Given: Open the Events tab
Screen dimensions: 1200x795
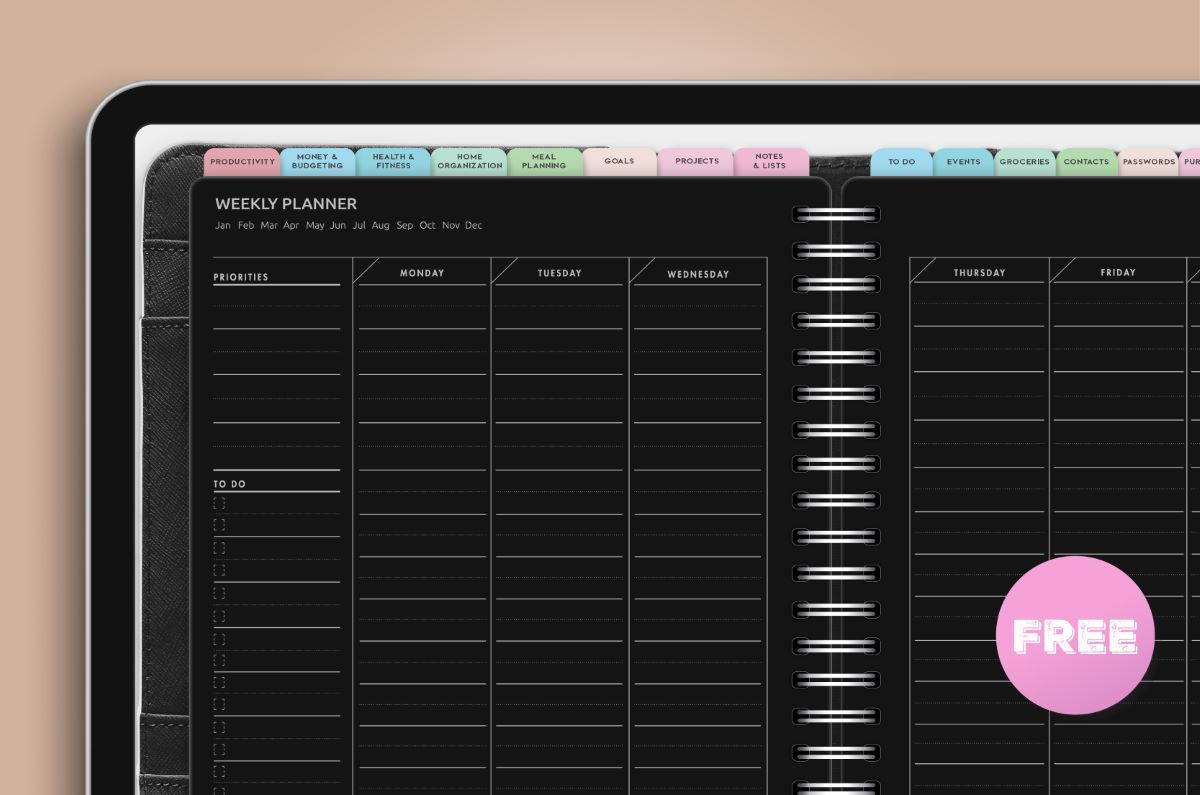Looking at the screenshot, I should pos(964,162).
